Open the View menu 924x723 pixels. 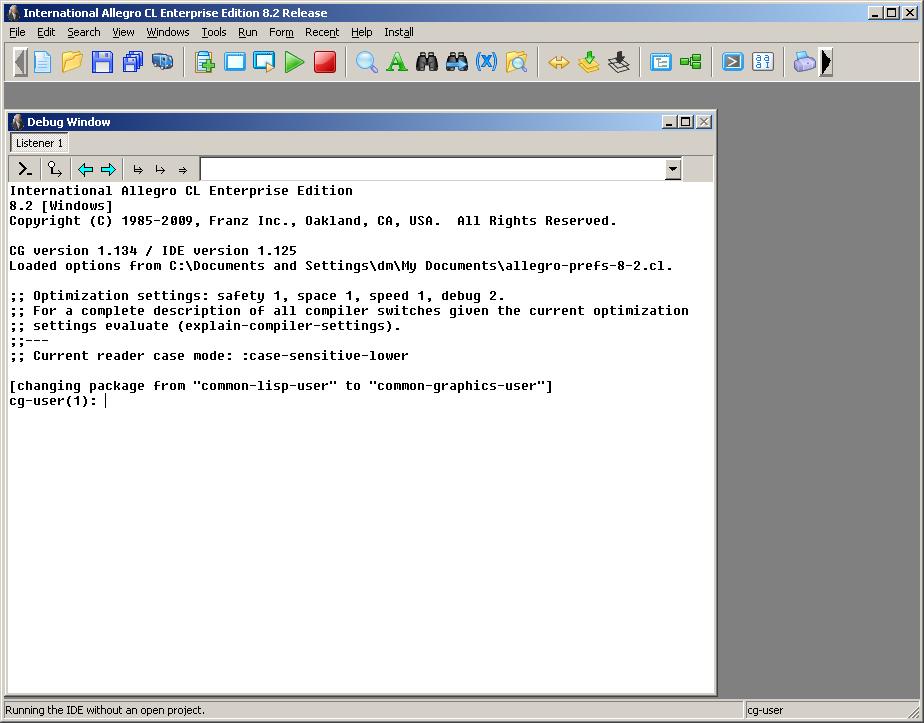(x=123, y=32)
